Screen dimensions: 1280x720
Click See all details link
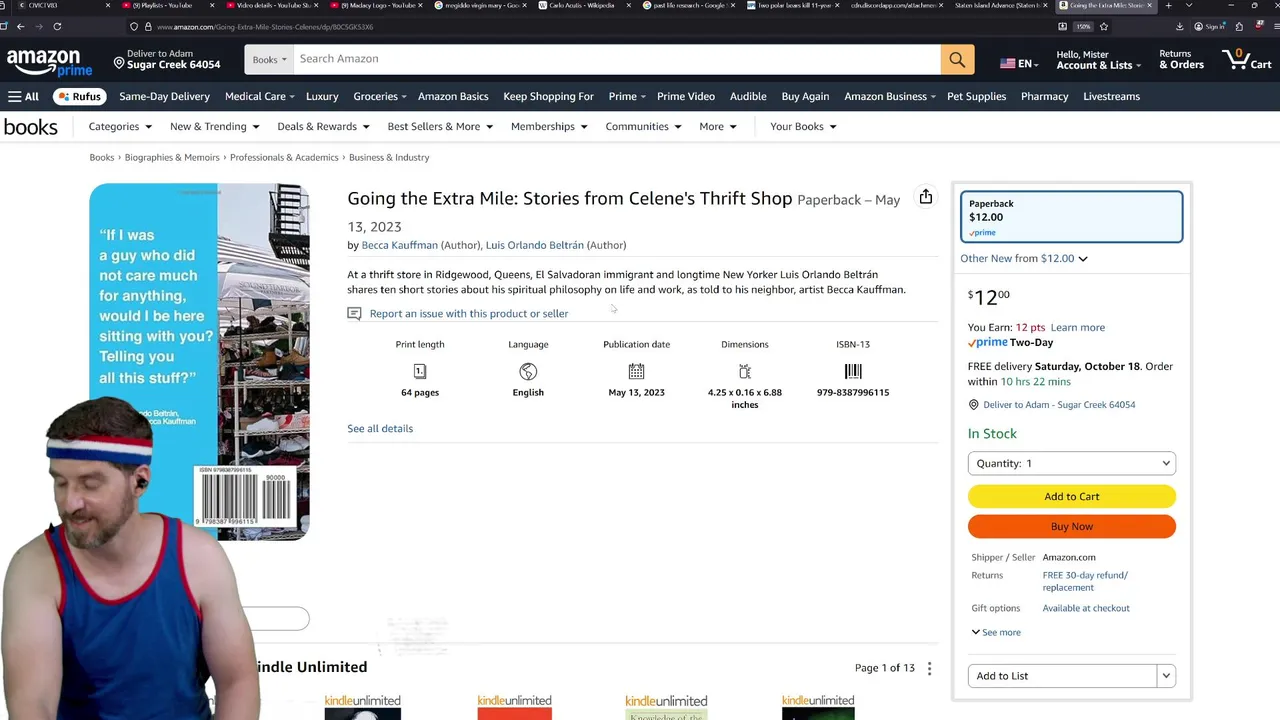(380, 428)
